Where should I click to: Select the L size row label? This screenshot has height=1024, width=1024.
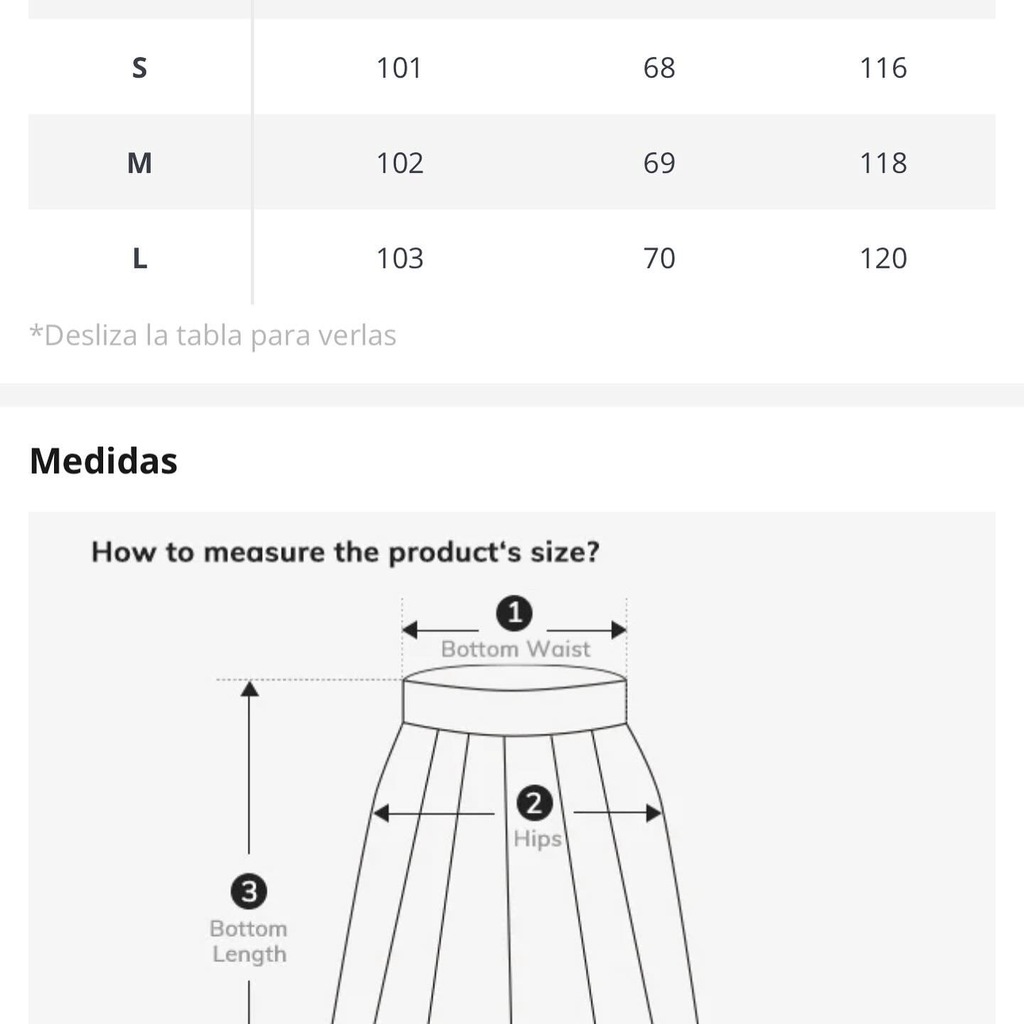(140, 259)
